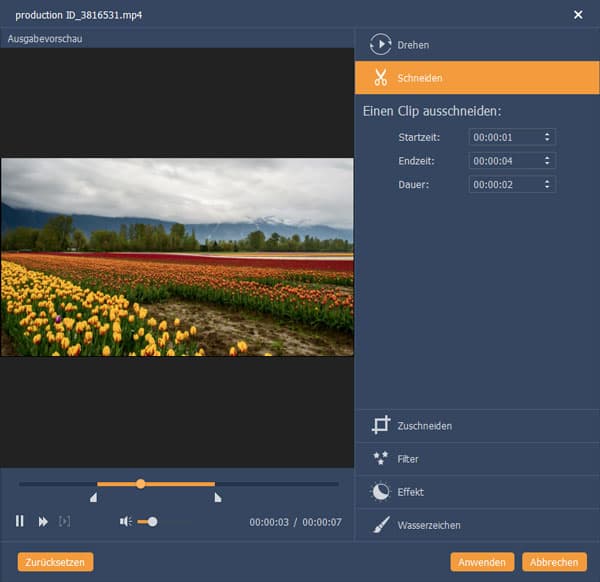Screen dimensions: 600x582
Task: Click the Effekt icon
Action: coord(380,492)
